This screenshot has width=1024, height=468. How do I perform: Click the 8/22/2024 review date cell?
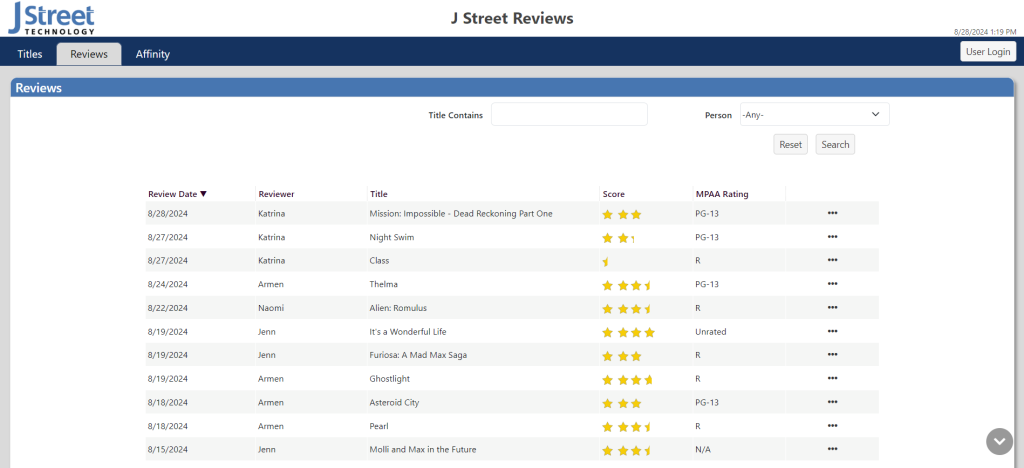[168, 308]
